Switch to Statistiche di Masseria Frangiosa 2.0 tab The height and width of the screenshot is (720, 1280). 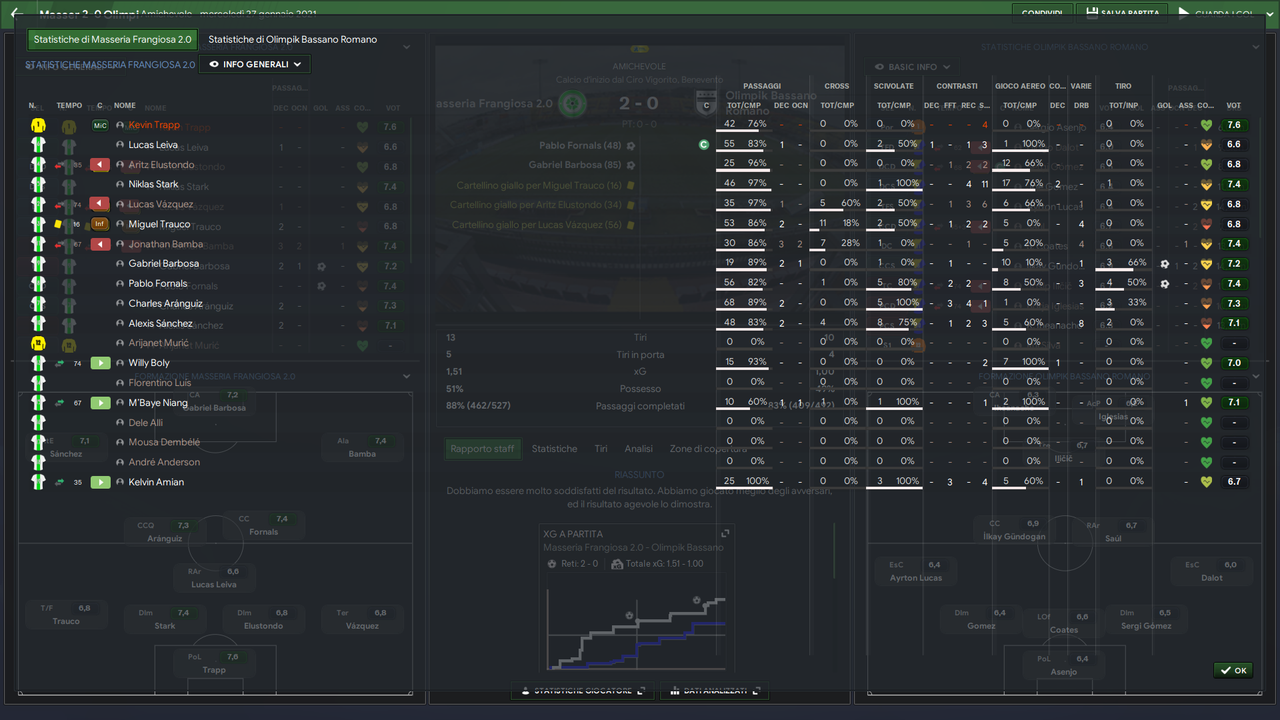coord(112,40)
